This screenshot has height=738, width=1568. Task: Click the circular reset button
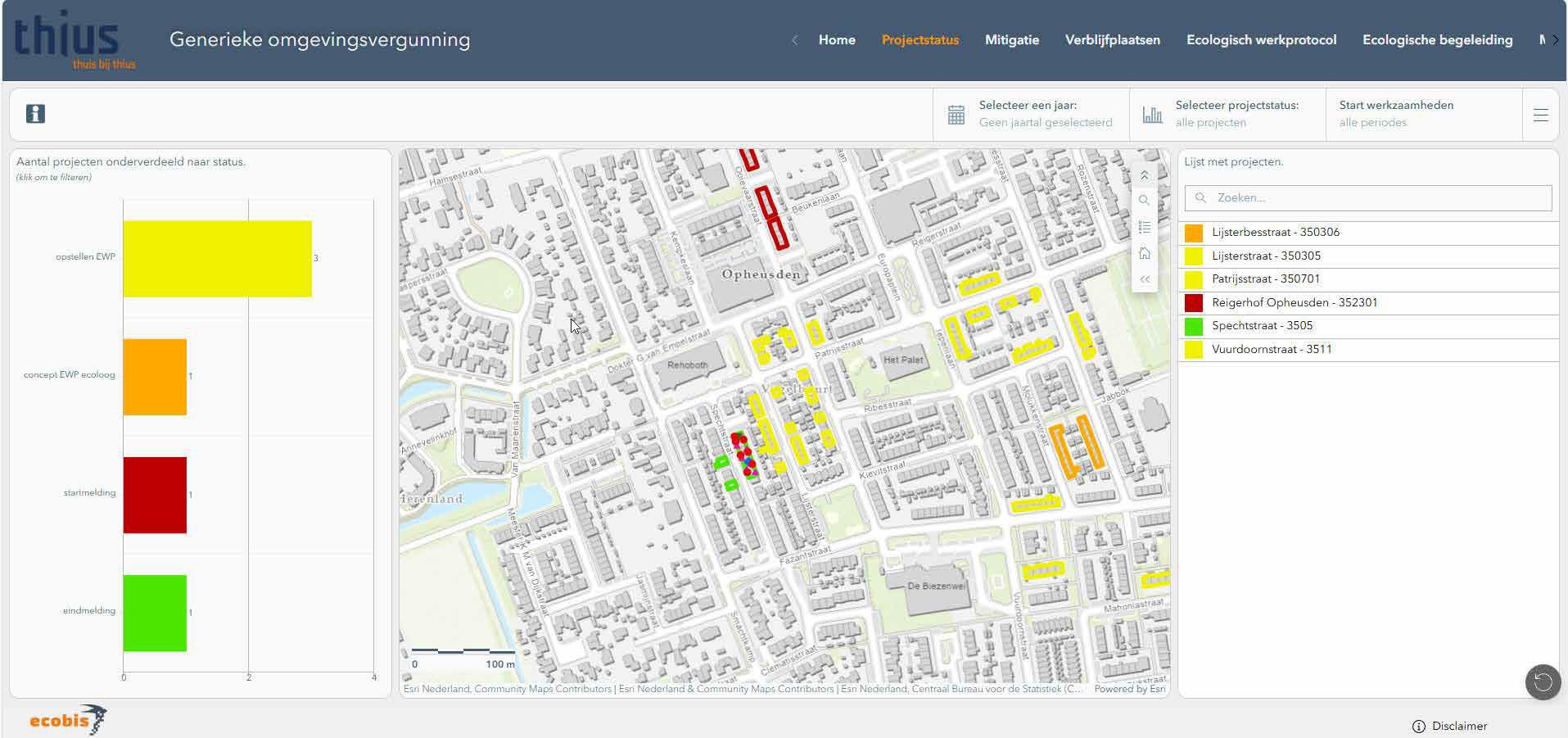[1543, 681]
